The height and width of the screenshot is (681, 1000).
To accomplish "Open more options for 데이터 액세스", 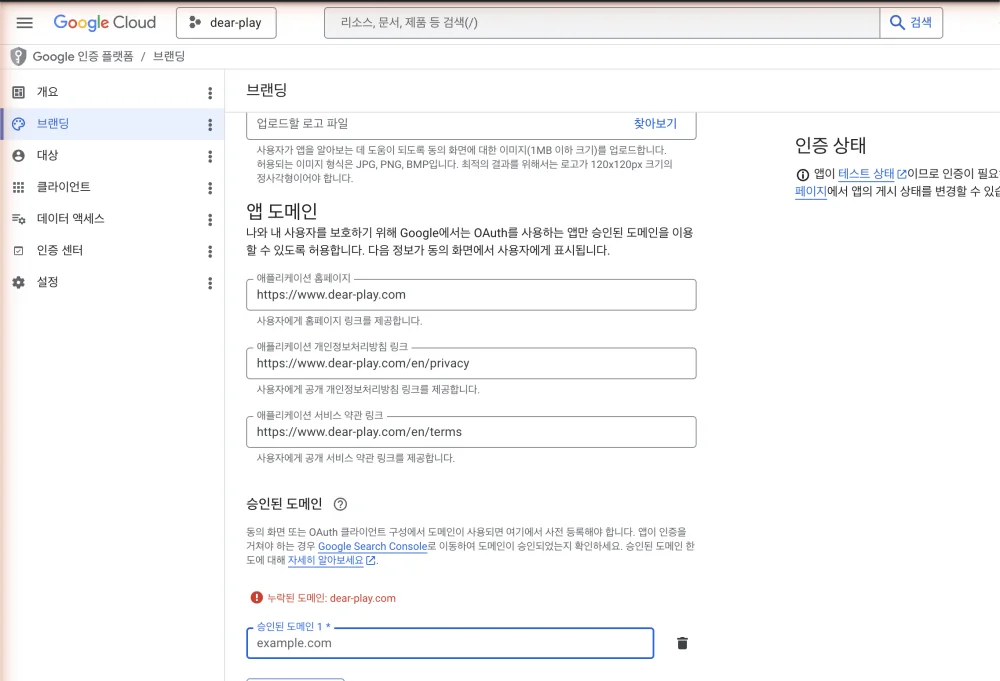I will (210, 219).
